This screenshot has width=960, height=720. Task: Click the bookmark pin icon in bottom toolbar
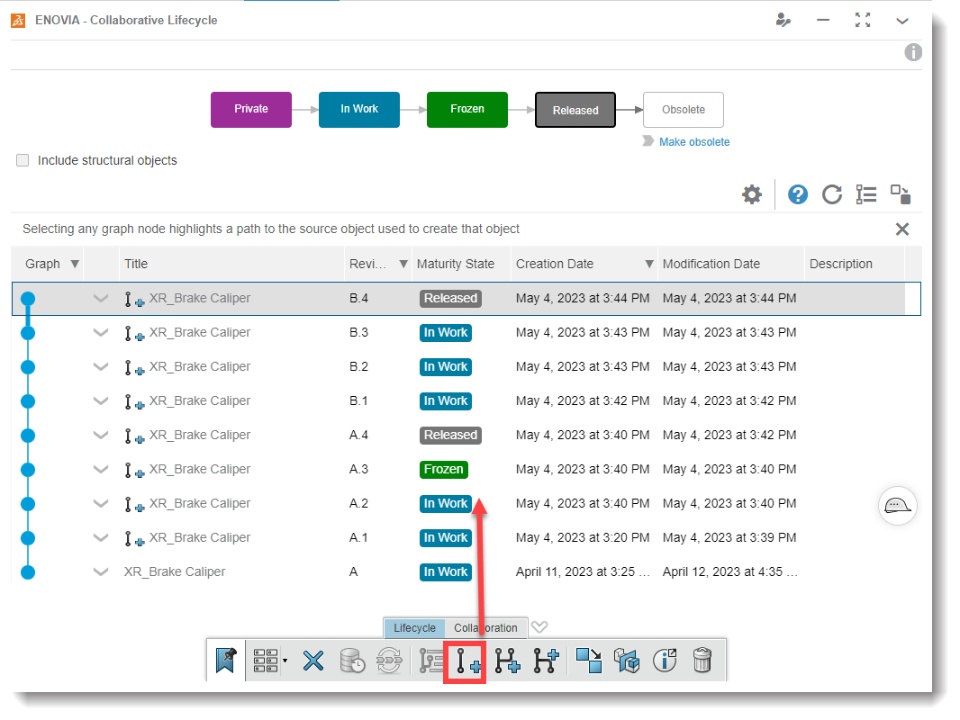pos(226,661)
